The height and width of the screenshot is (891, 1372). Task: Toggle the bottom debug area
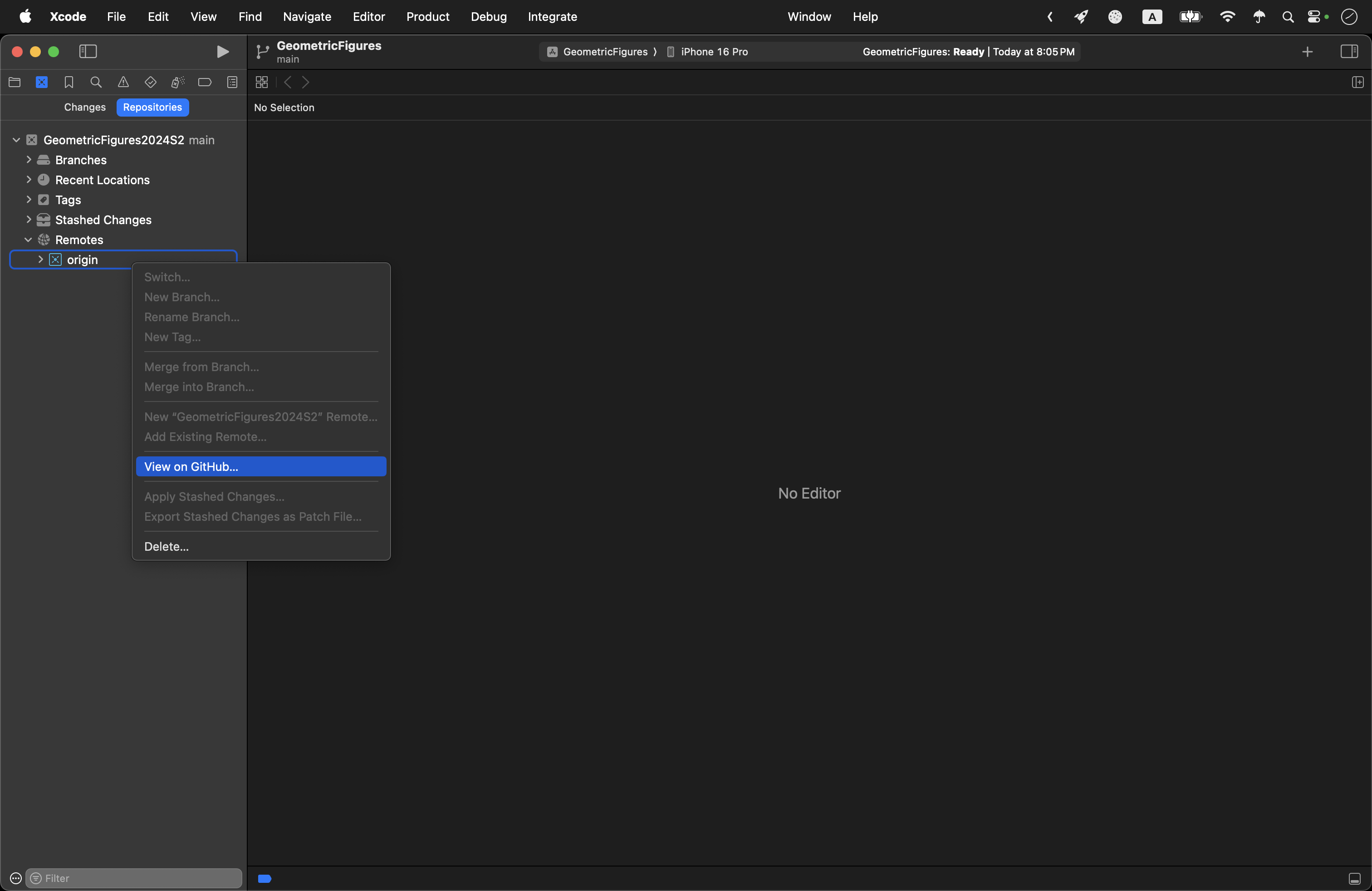pos(1354,878)
